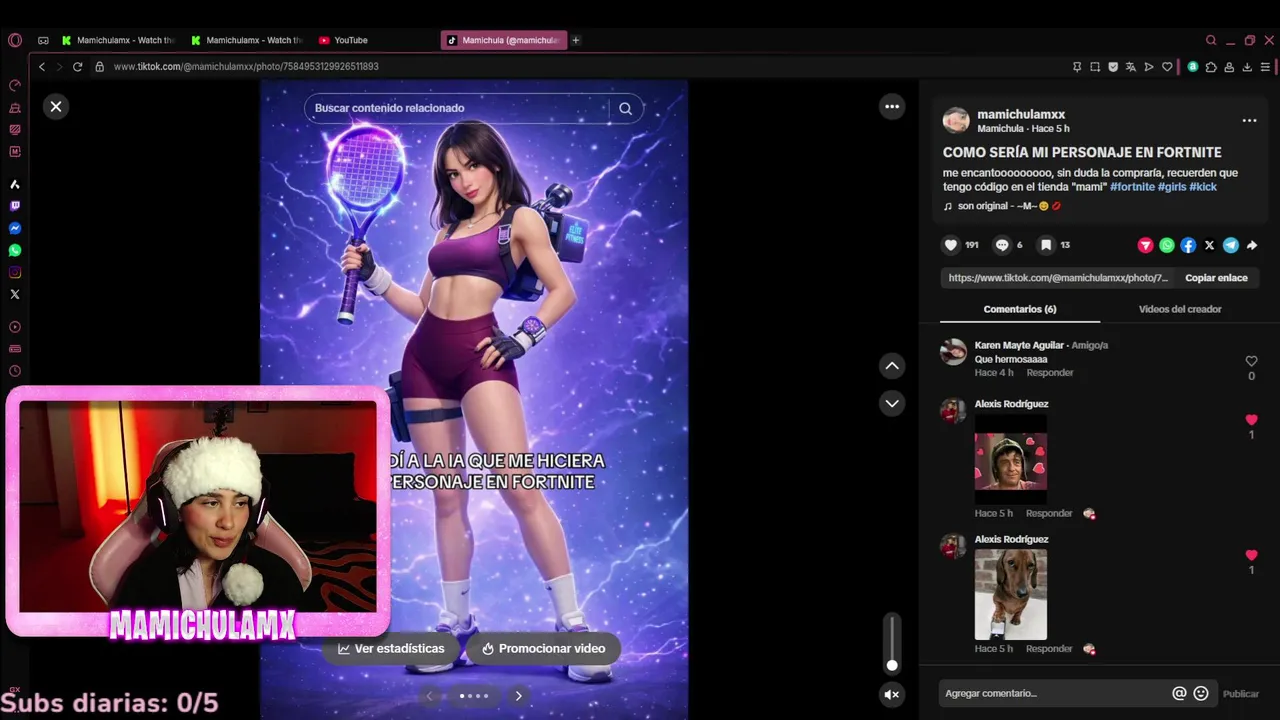Open the GX Control speedometer icon
1280x720 pixels.
(x=15, y=85)
